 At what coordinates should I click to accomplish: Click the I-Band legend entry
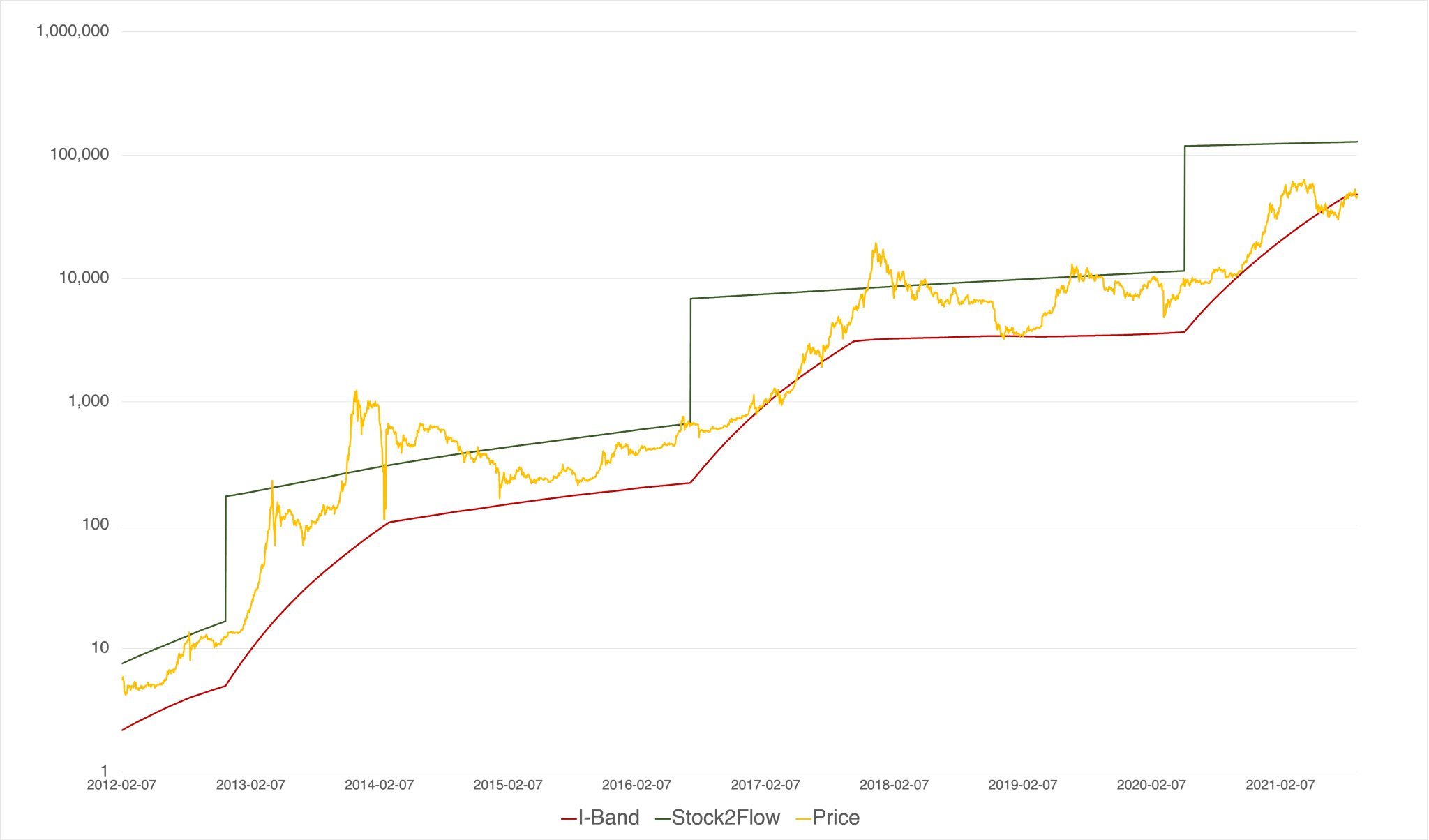click(x=601, y=818)
